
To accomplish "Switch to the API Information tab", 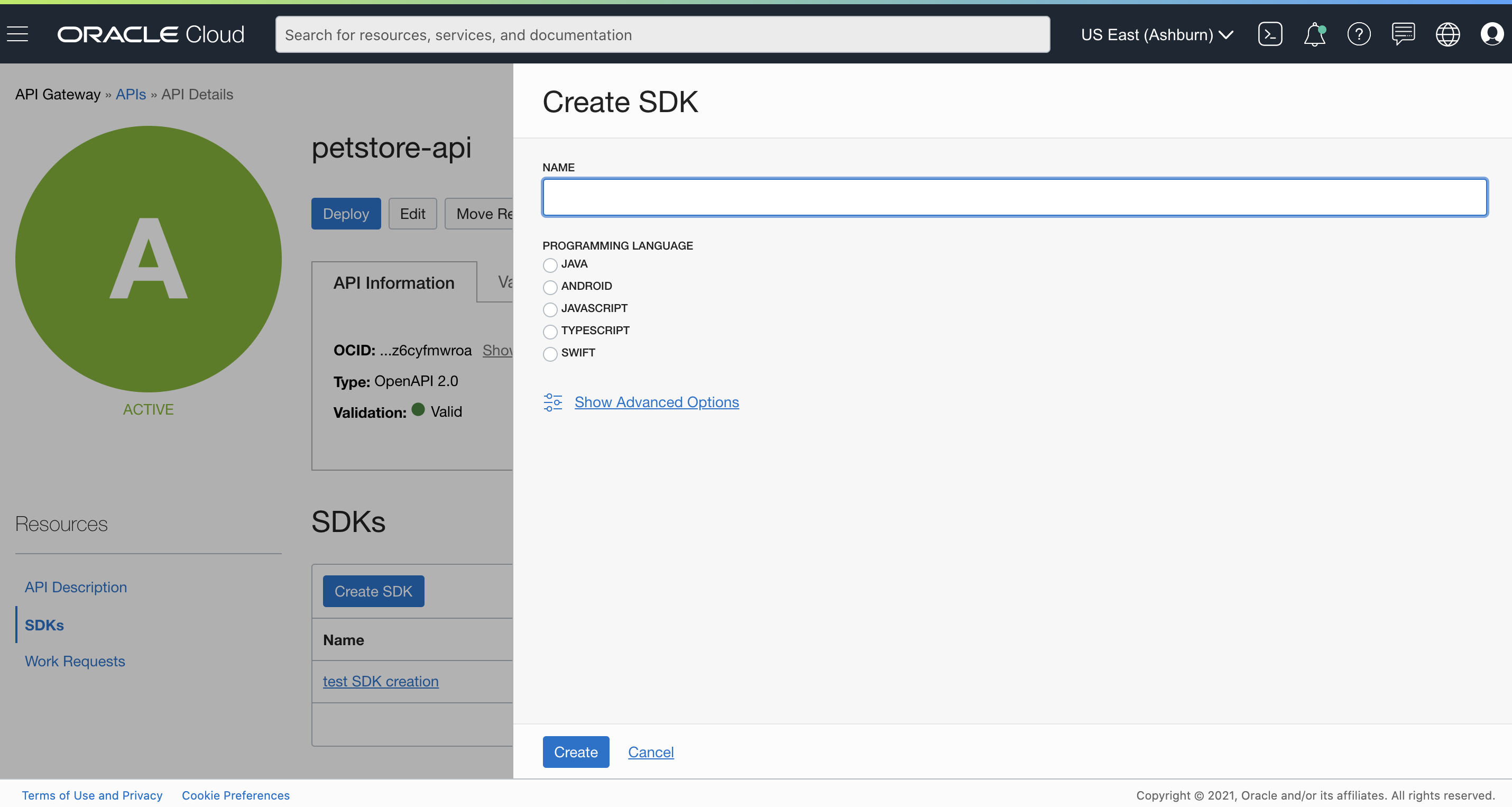I will 394,282.
